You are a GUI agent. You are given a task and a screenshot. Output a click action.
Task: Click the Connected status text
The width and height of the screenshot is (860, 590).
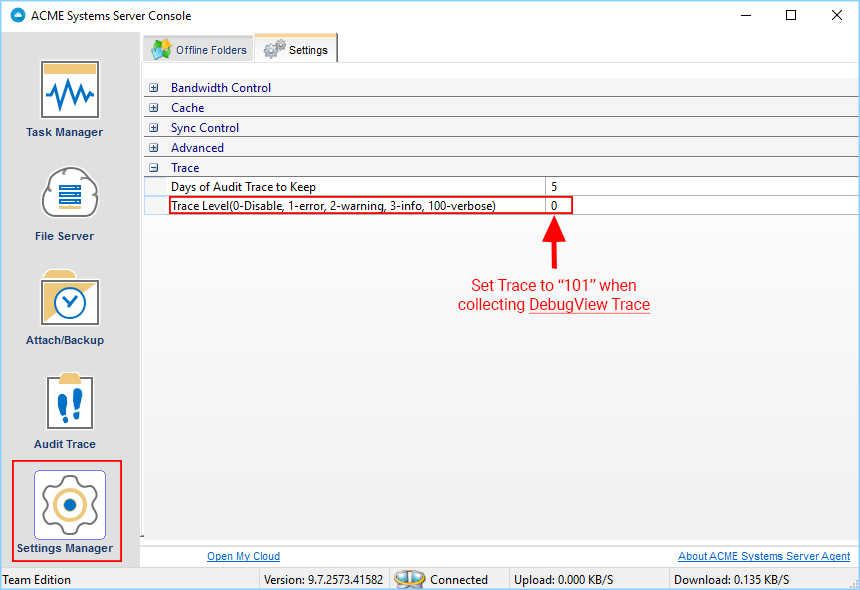pyautogui.click(x=459, y=580)
